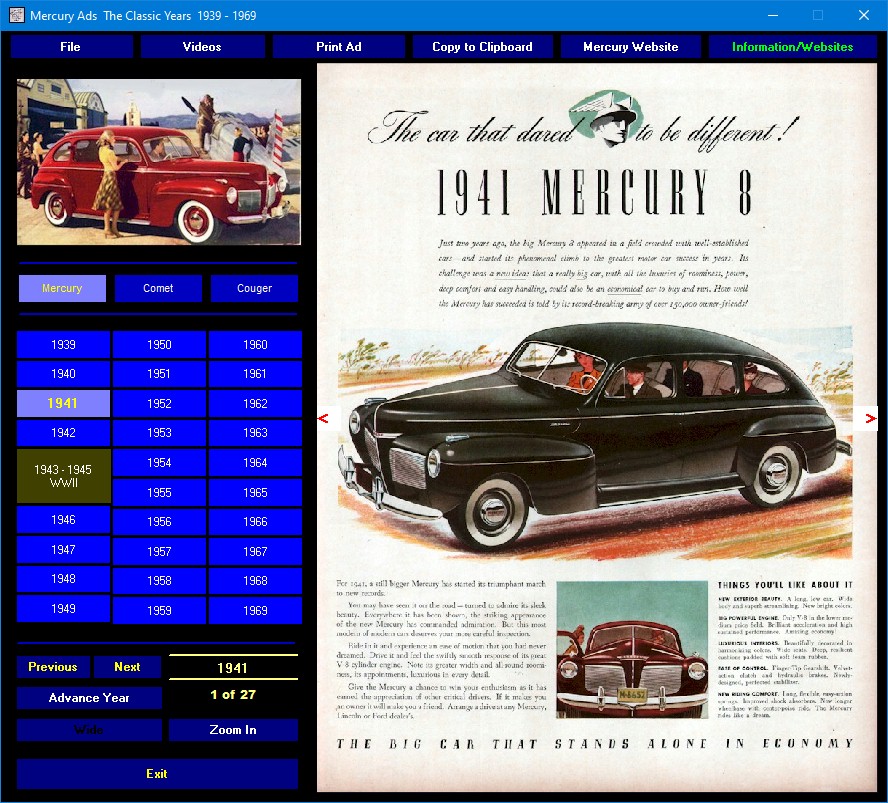Click Print Ad
The height and width of the screenshot is (803, 888).
[339, 47]
